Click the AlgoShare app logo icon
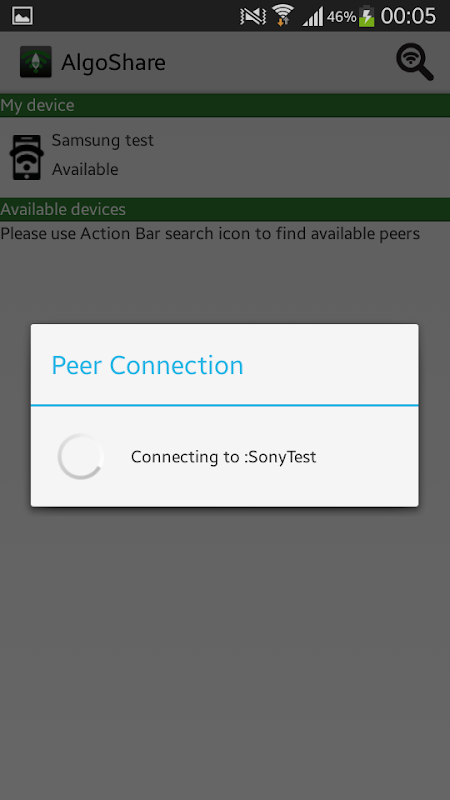 [36, 62]
